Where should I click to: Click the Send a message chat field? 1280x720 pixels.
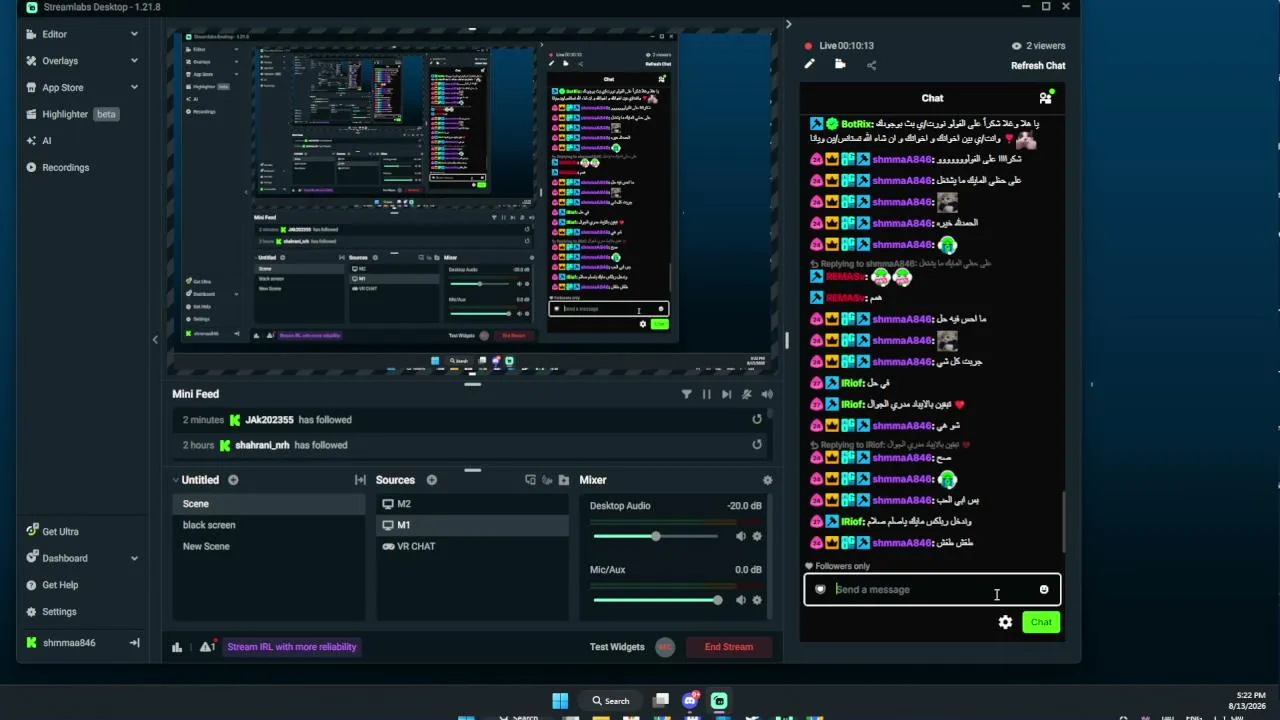click(932, 590)
